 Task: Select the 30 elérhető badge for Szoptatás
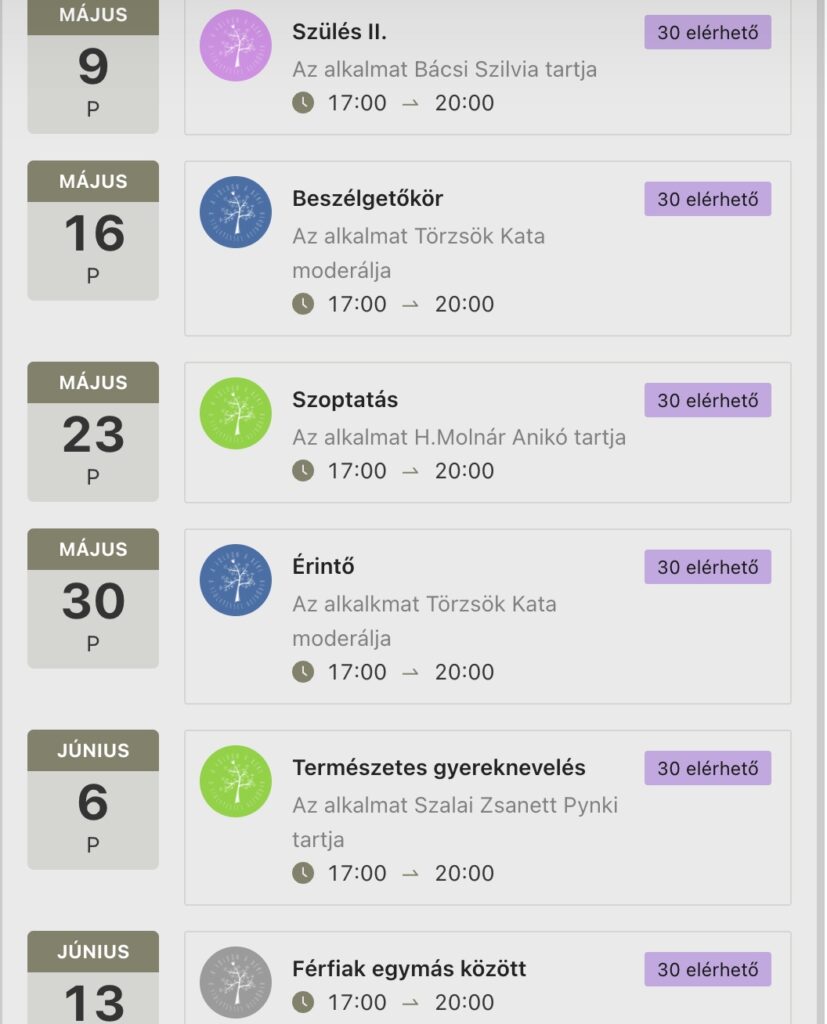(707, 400)
